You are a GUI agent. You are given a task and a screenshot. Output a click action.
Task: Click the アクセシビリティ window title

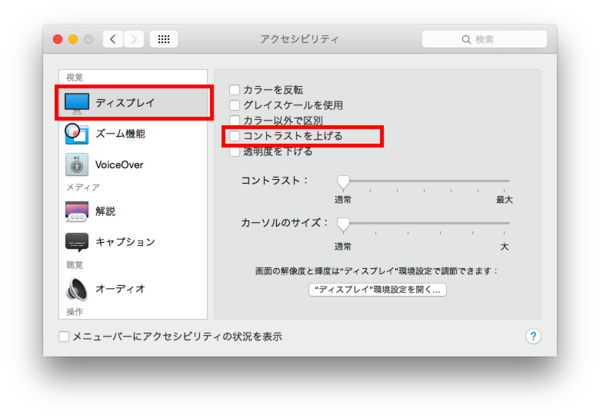(300, 39)
